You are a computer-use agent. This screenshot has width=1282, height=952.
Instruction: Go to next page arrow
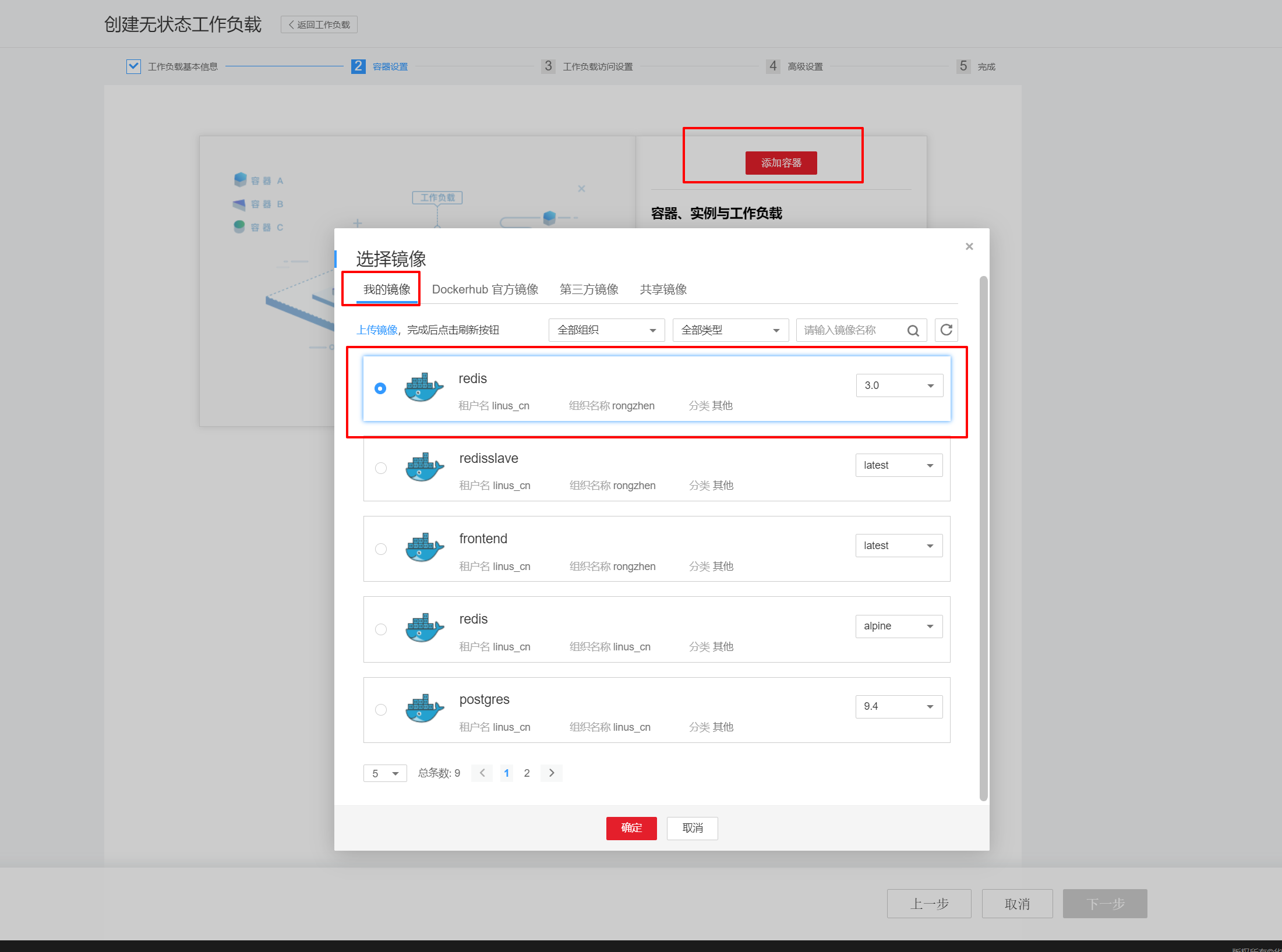tap(551, 773)
